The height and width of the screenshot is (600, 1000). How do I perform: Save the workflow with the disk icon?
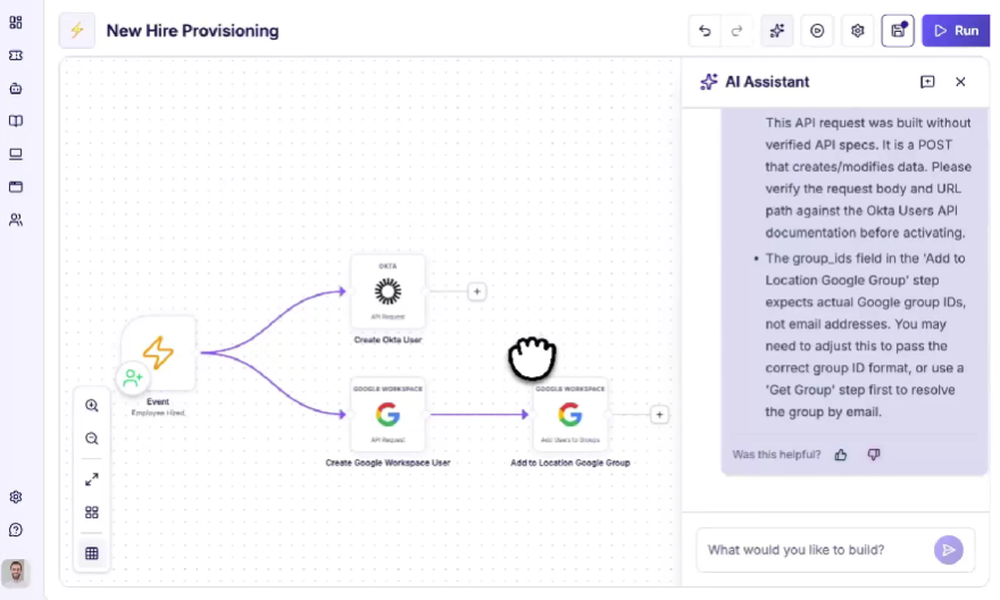point(897,31)
